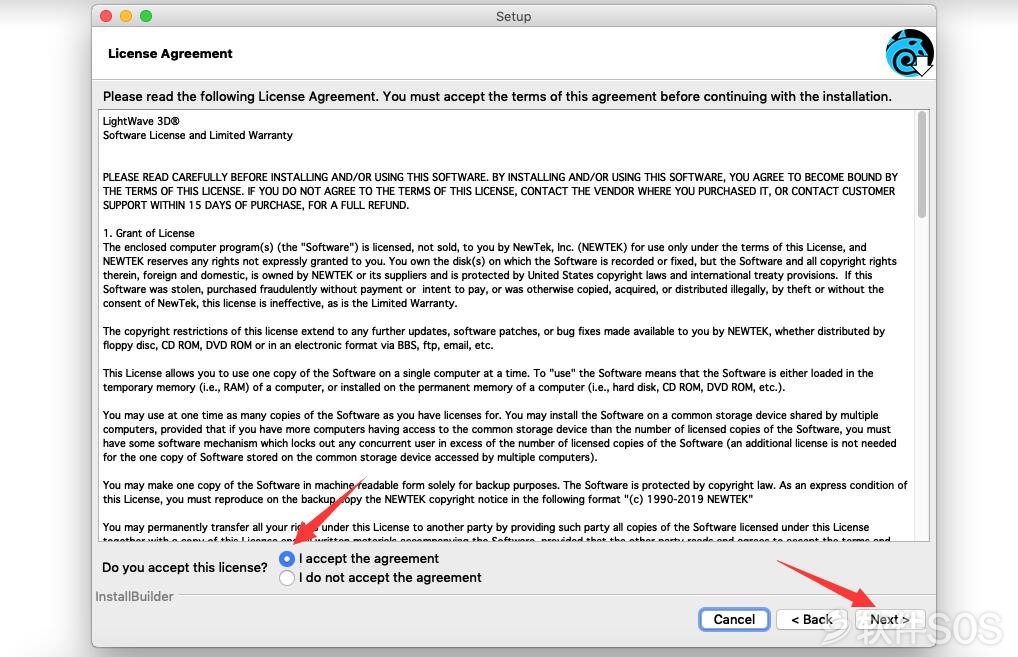This screenshot has width=1018, height=657.
Task: Click paragraph starting "This License allows you to use"
Action: tap(488, 380)
